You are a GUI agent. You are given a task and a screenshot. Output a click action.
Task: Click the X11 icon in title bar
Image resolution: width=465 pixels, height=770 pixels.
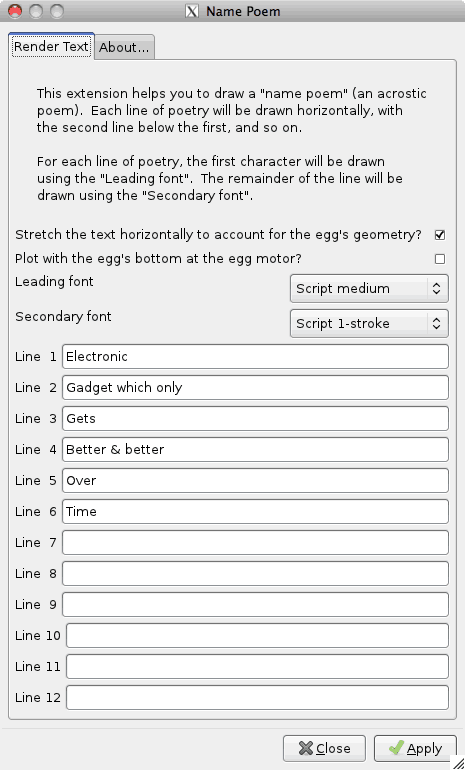pyautogui.click(x=191, y=11)
